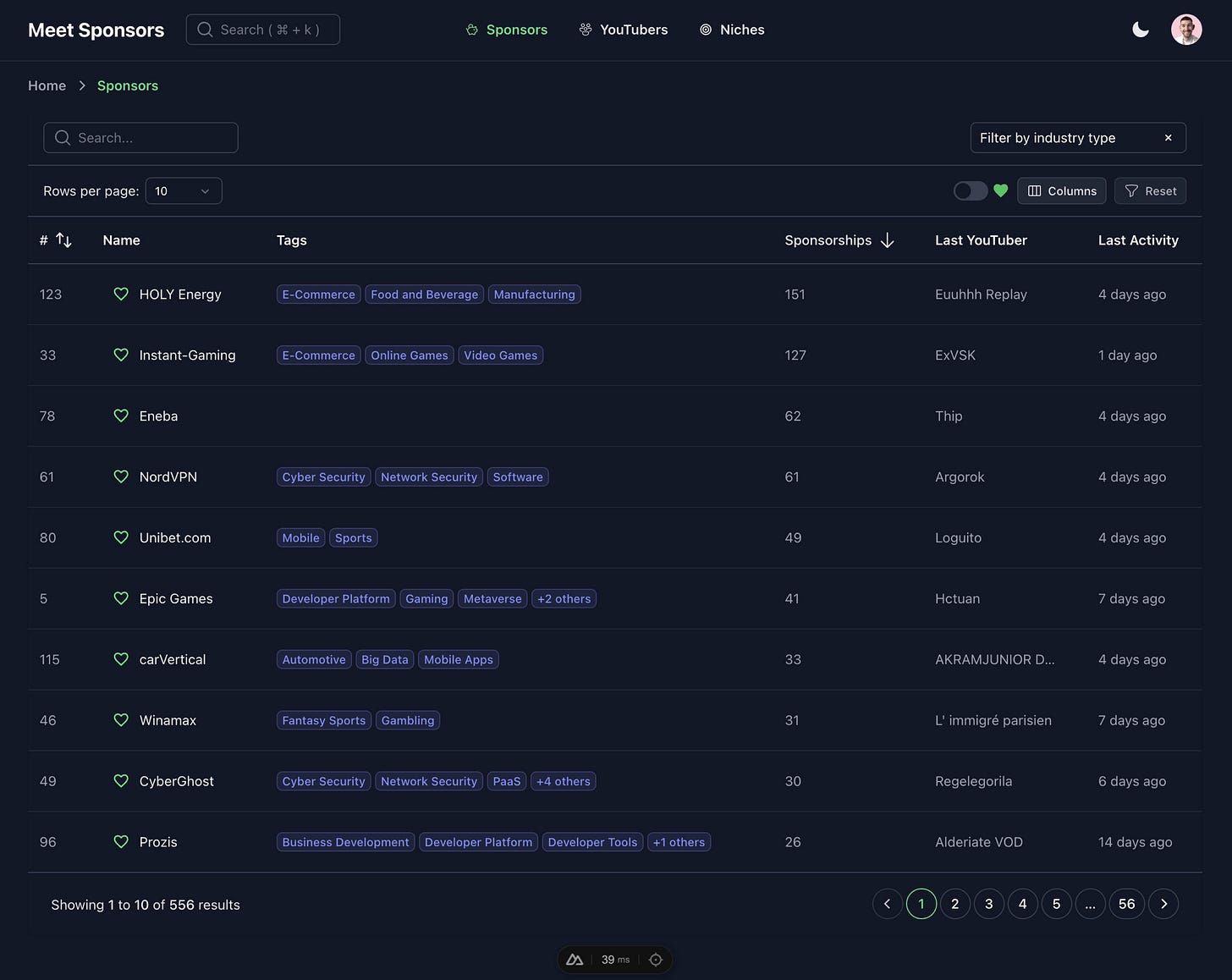Click 'Video Games' tag
1232x980 pixels.
coord(500,355)
